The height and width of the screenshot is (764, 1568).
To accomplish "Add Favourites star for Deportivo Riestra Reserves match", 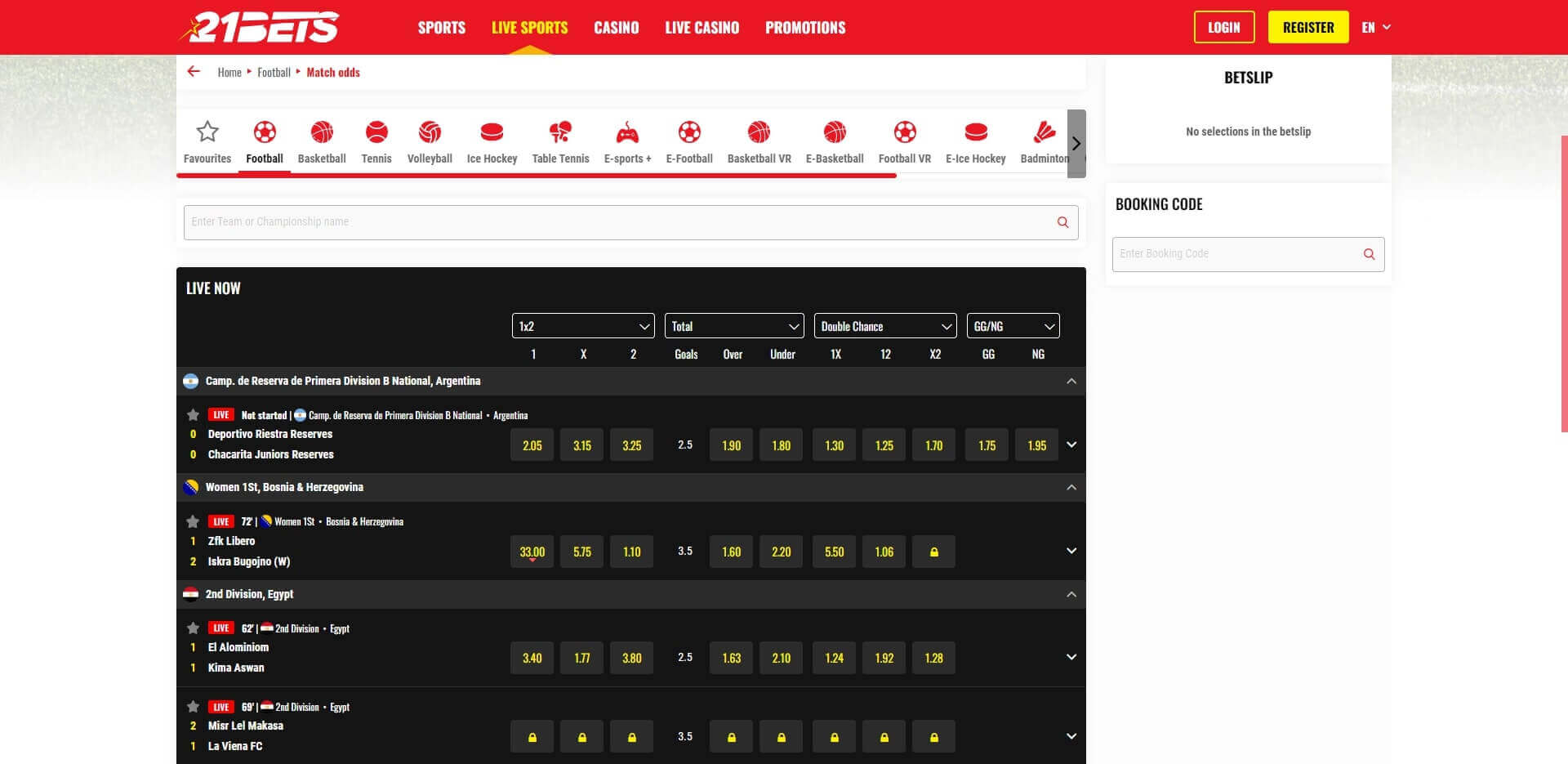I will (192, 414).
